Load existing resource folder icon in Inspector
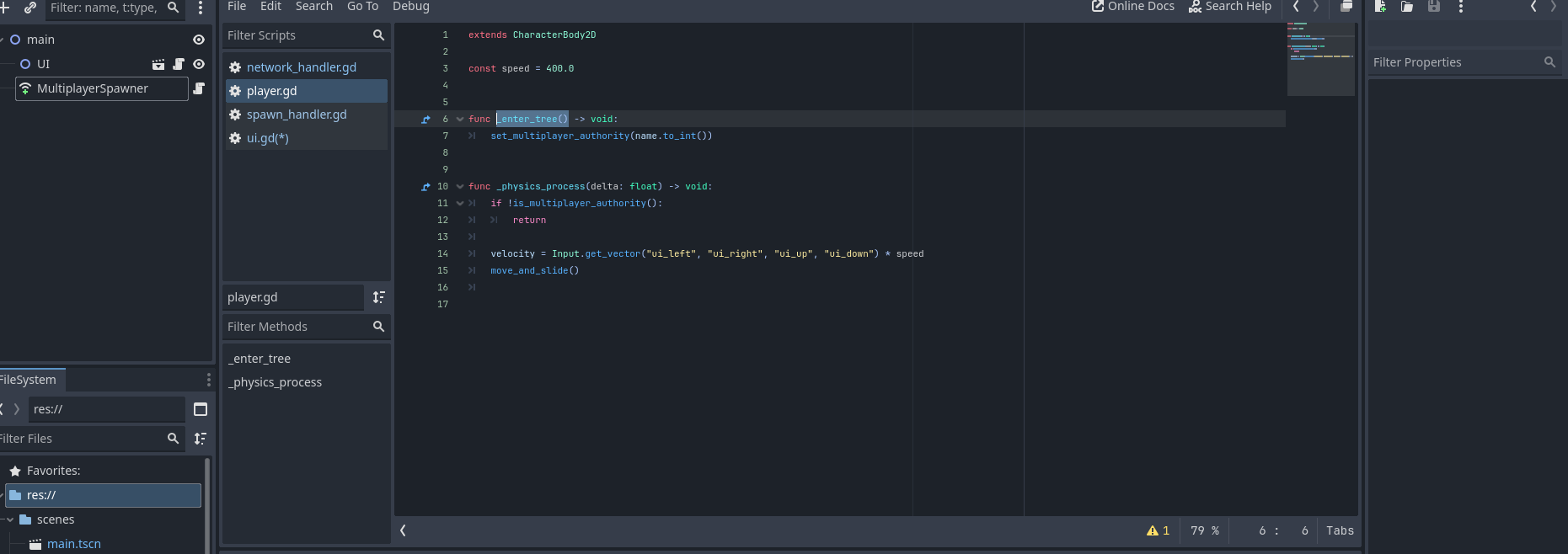The image size is (1568, 554). tap(1407, 7)
